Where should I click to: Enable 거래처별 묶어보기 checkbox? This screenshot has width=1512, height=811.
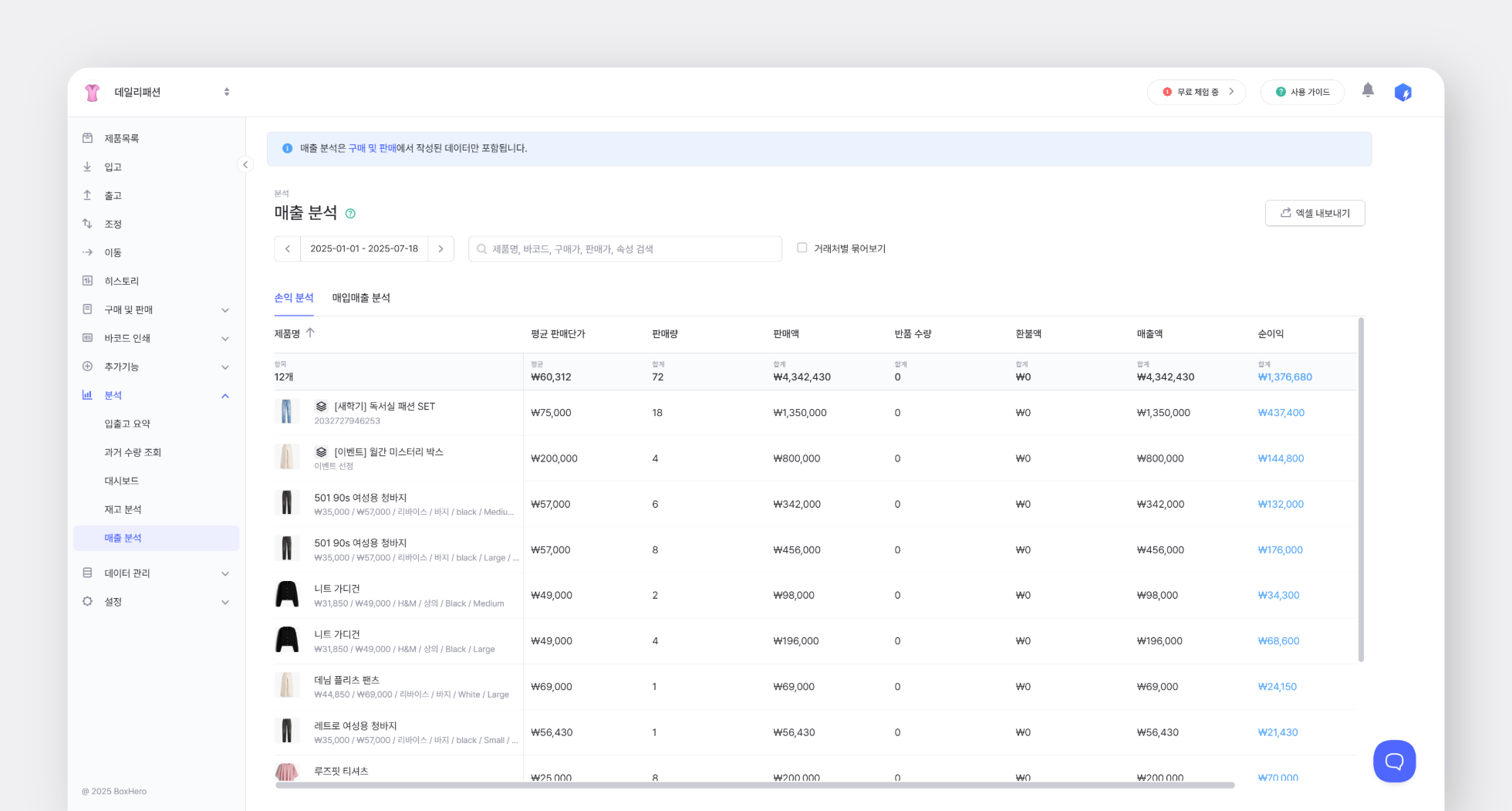[x=802, y=248]
